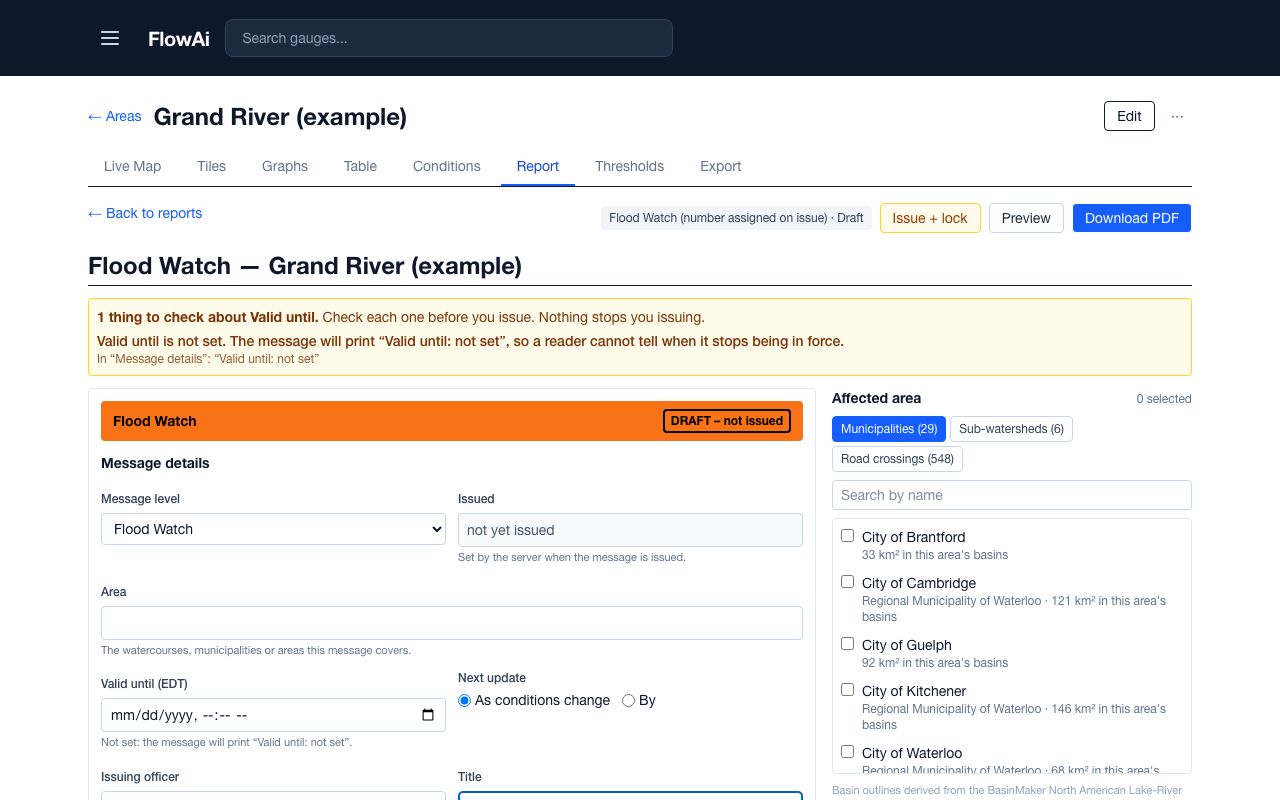Show Road crossings (548) list
1280x800 pixels.
897,459
